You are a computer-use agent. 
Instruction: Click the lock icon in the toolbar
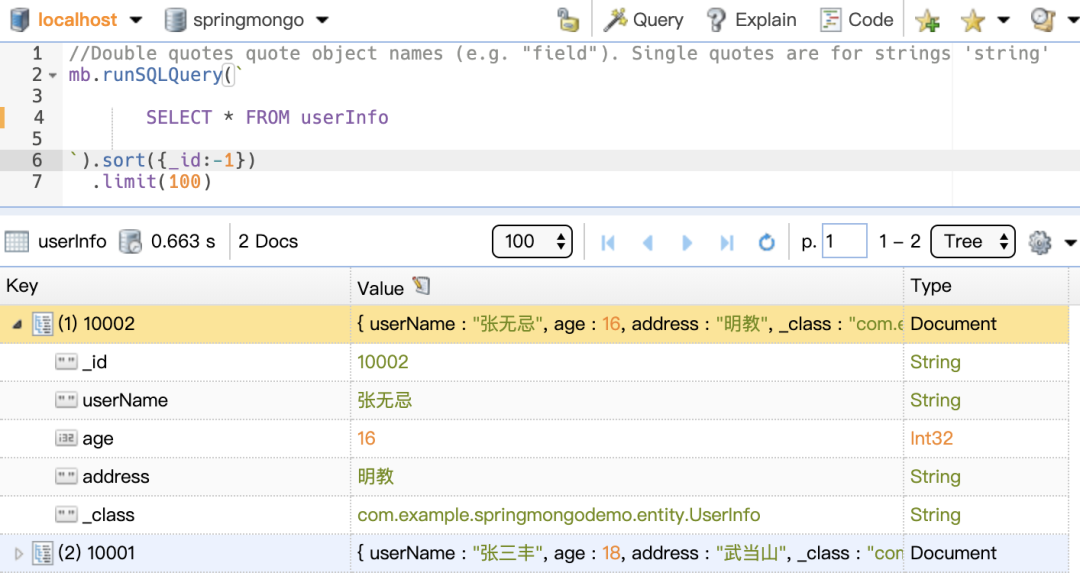568,20
